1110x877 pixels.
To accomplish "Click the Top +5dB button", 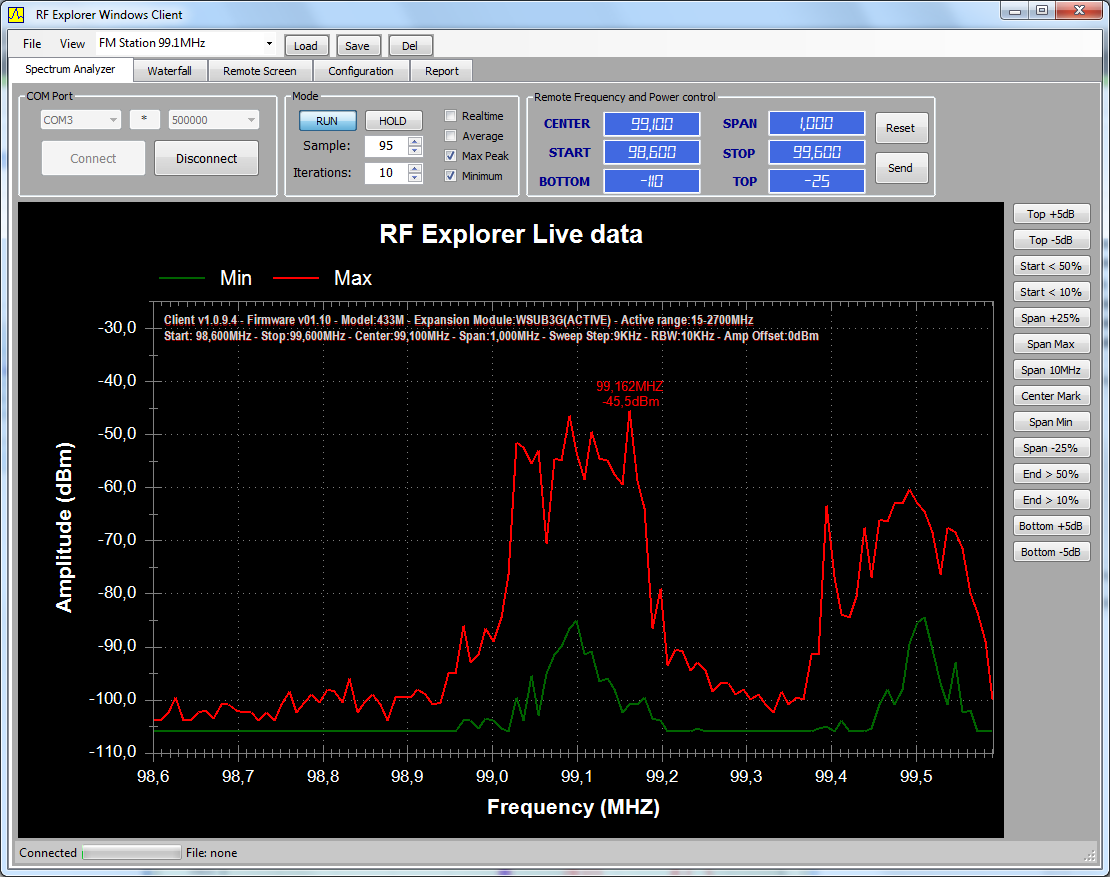I will point(1051,214).
